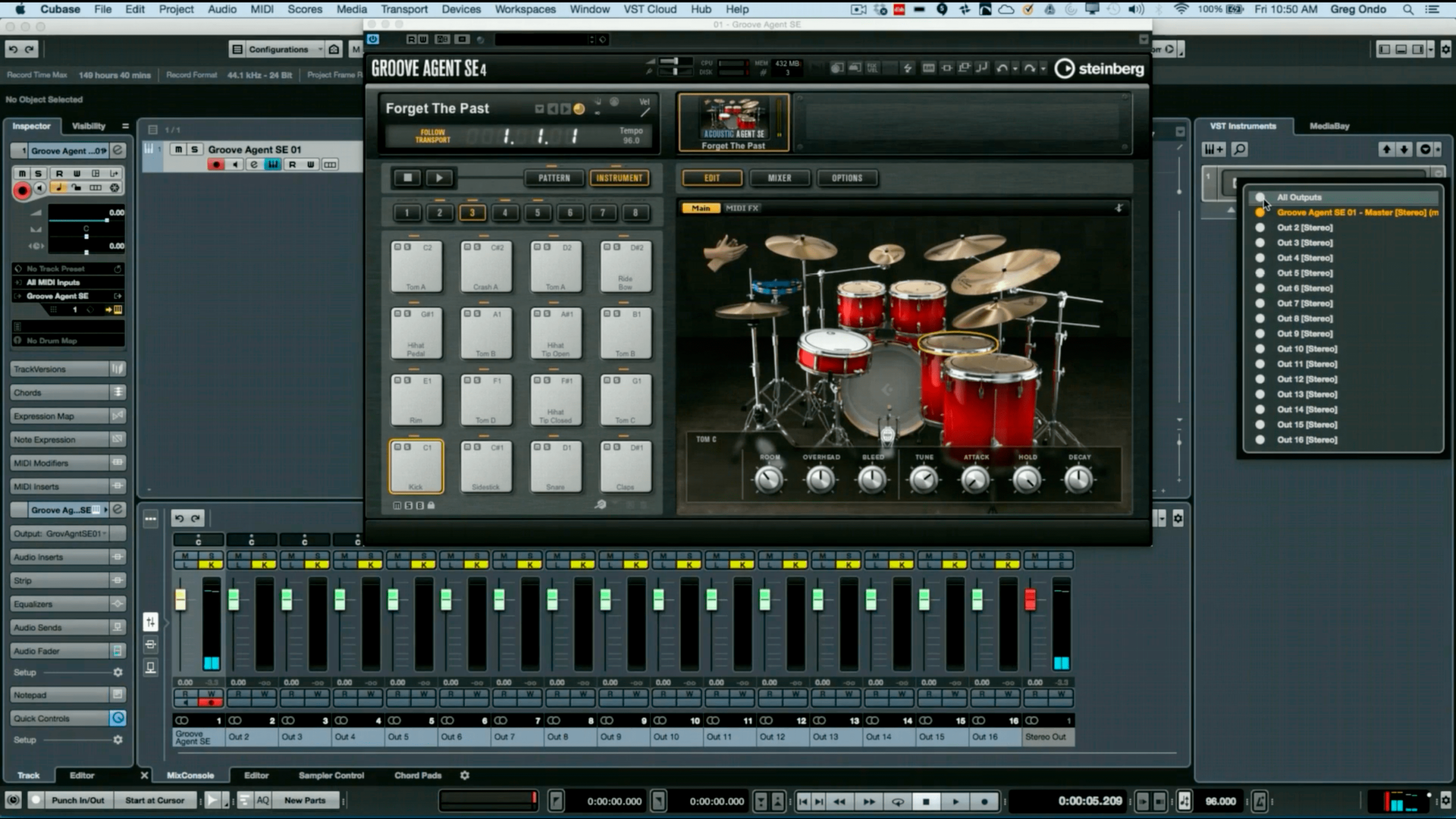Viewport: 1456px width, 819px height.
Task: Click the MixConsole redo arrow
Action: pos(196,518)
